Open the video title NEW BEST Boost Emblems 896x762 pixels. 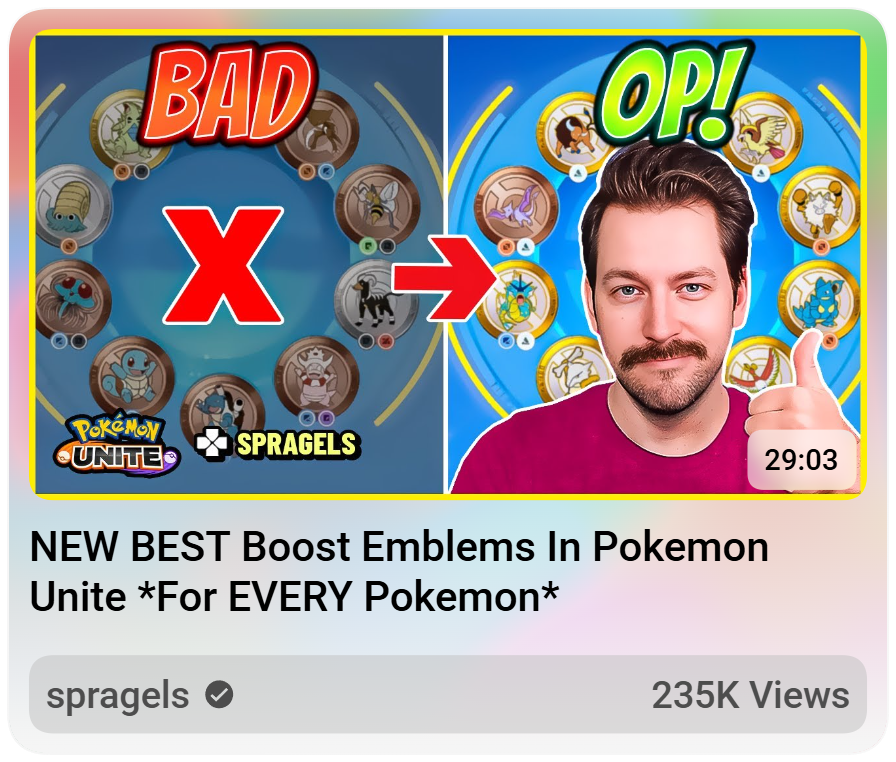tap(399, 571)
